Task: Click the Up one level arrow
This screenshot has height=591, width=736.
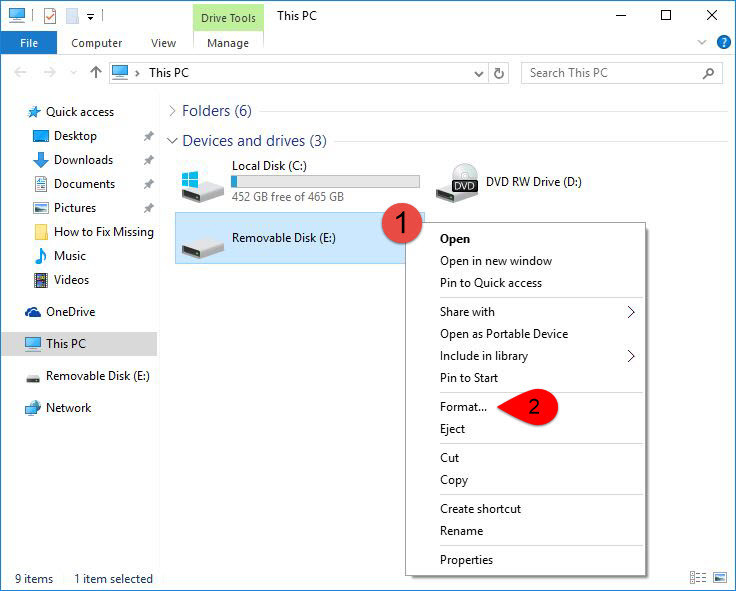Action: pyautogui.click(x=96, y=73)
